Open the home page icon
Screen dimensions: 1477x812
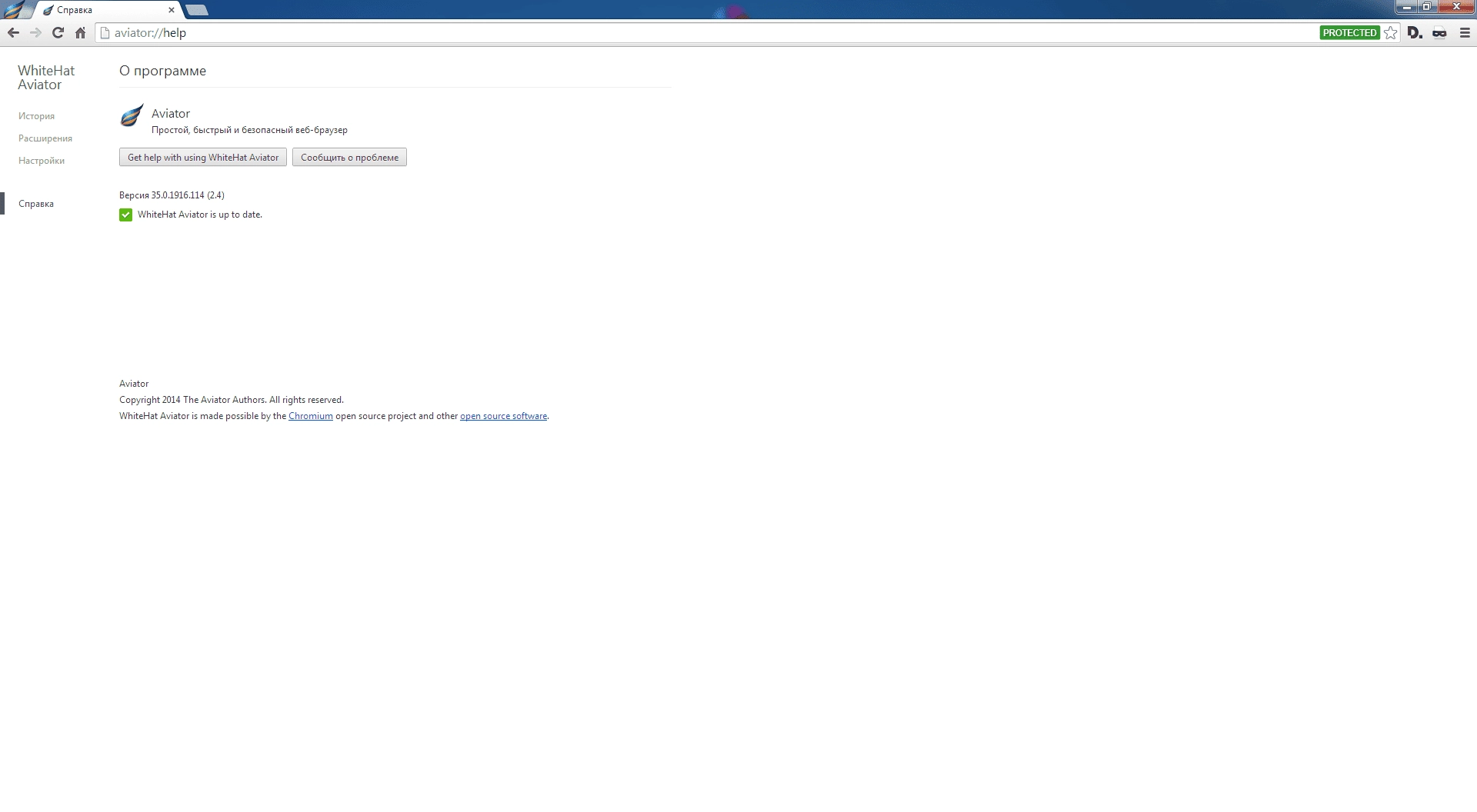tap(80, 32)
